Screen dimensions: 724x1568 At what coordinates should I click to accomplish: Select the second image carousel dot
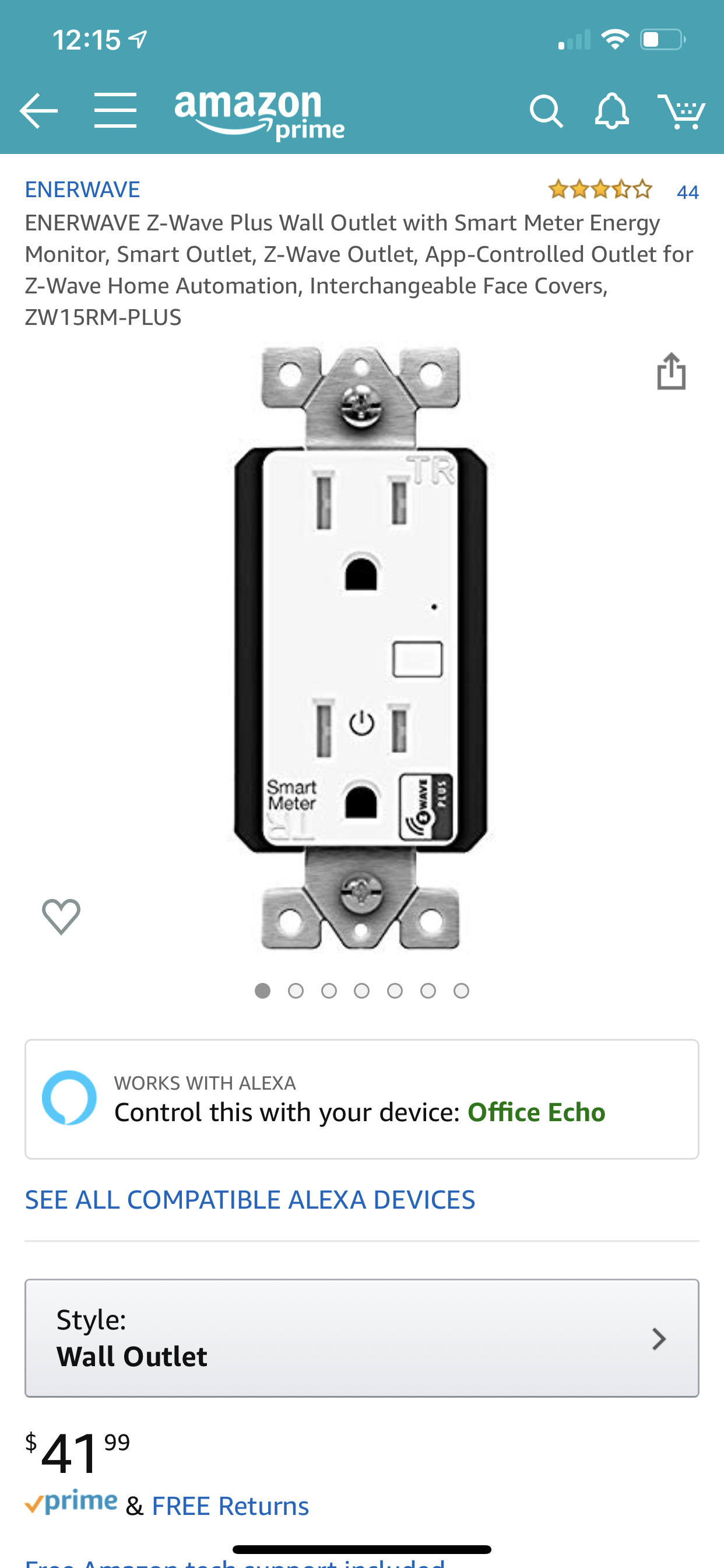[x=296, y=991]
